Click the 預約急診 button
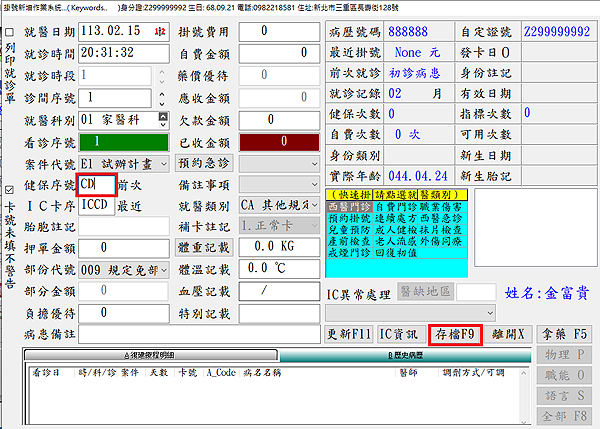The image size is (600, 429). coord(204,164)
